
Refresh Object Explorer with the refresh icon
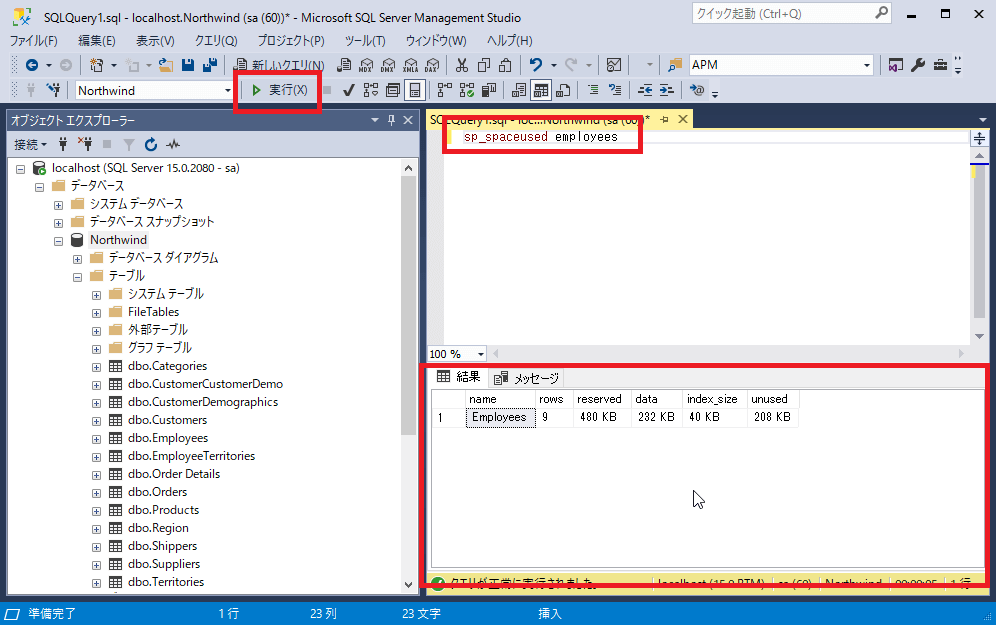[x=151, y=144]
